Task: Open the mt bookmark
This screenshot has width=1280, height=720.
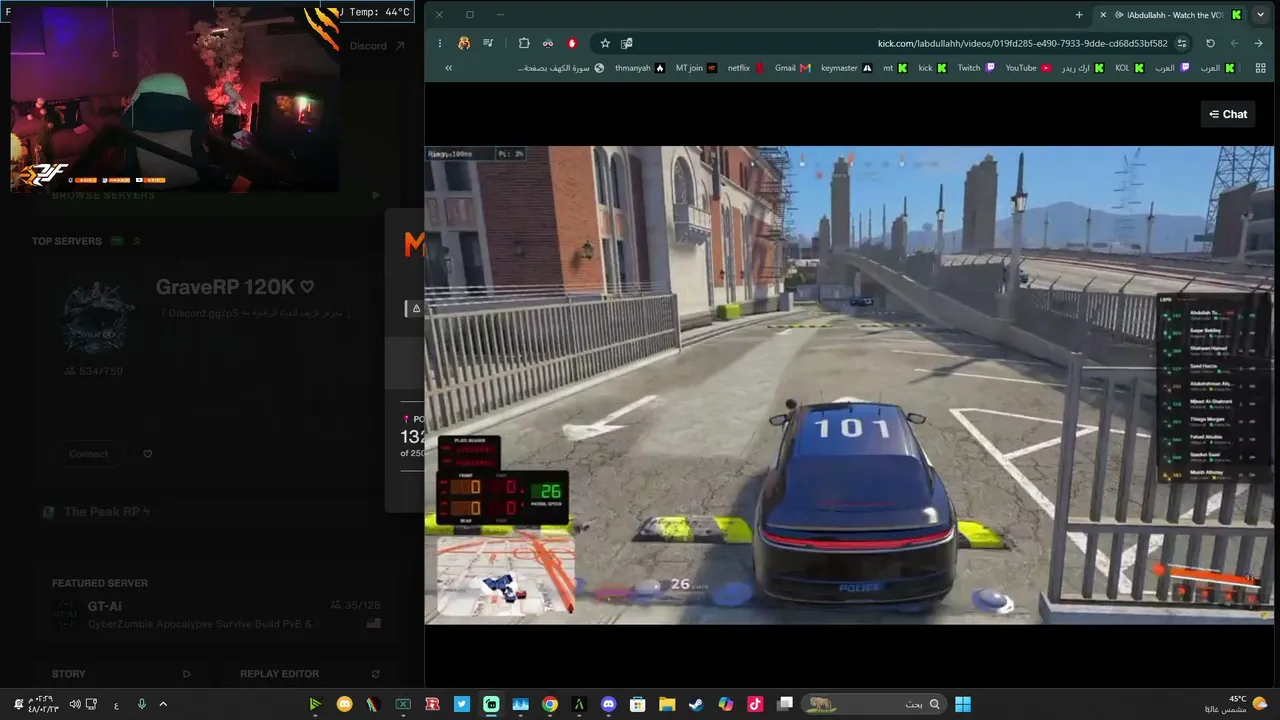Action: coord(894,68)
